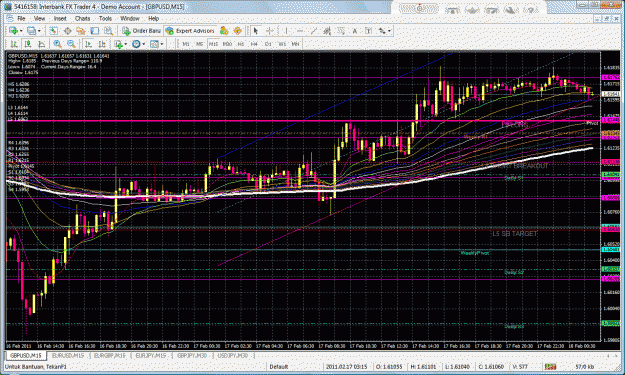Image resolution: width=625 pixels, height=375 pixels.
Task: Zoom in on the chart
Action: point(57,44)
